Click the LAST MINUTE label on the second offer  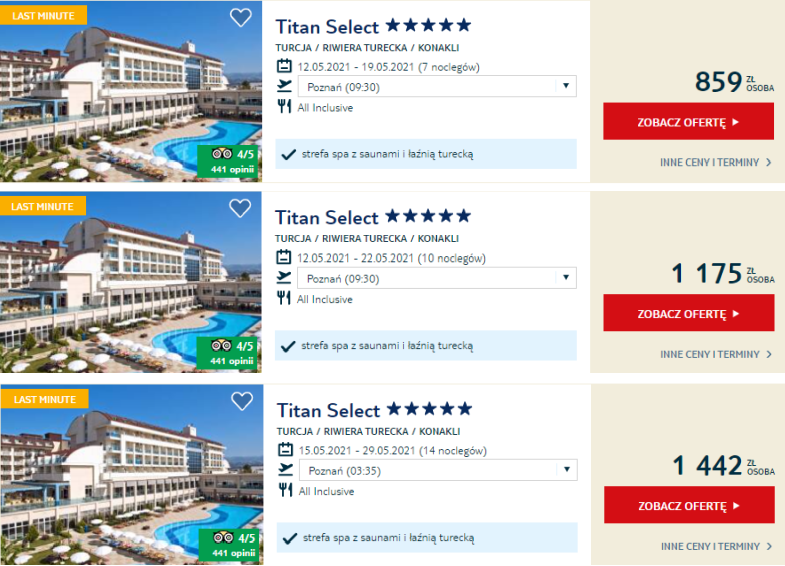coord(43,206)
